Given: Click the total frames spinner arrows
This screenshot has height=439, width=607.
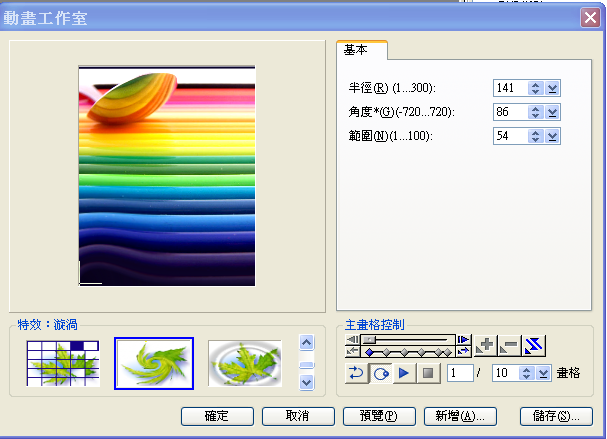Looking at the screenshot, I should click(x=526, y=373).
